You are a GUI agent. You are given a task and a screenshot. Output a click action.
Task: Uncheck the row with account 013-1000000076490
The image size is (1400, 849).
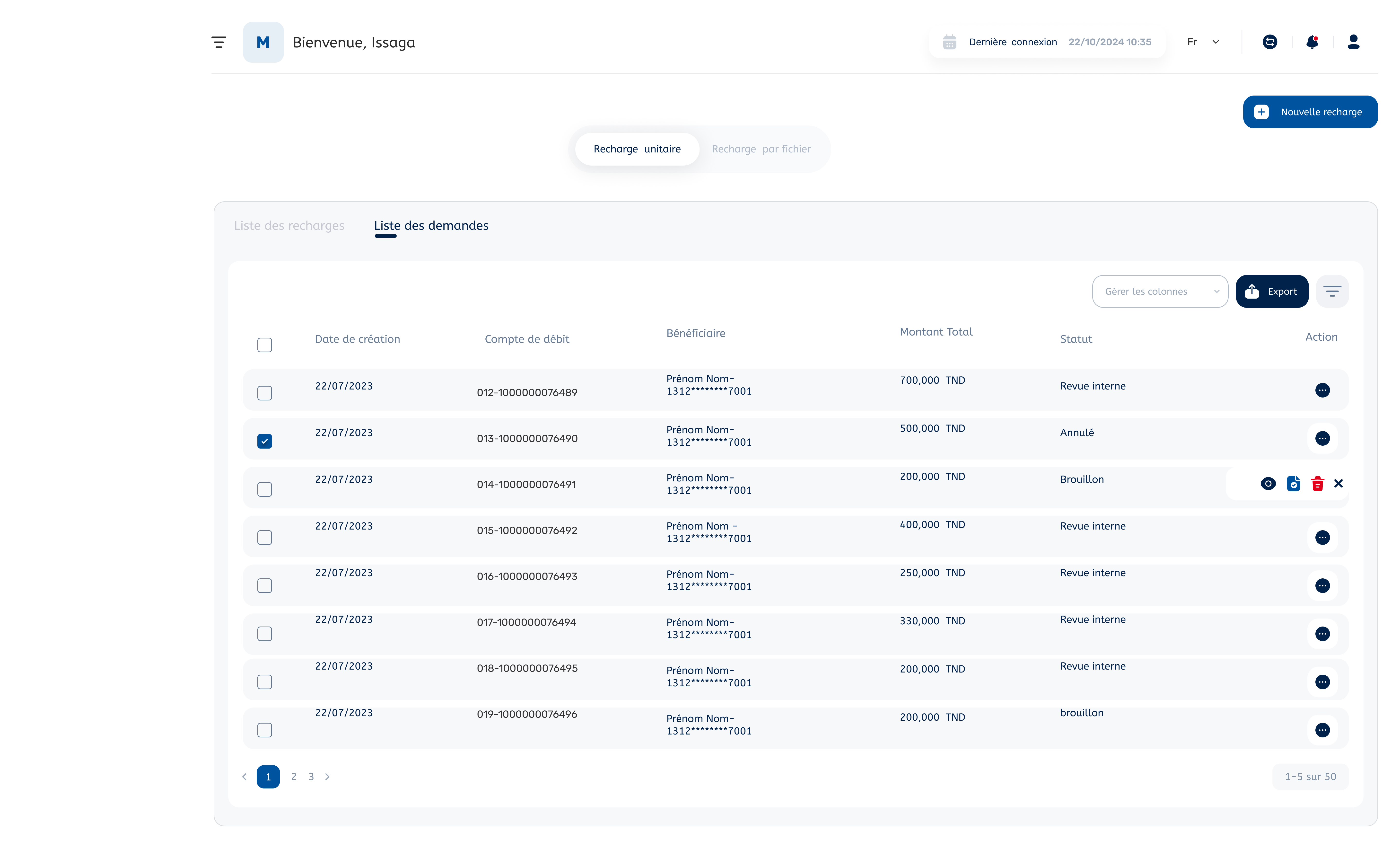coord(265,442)
